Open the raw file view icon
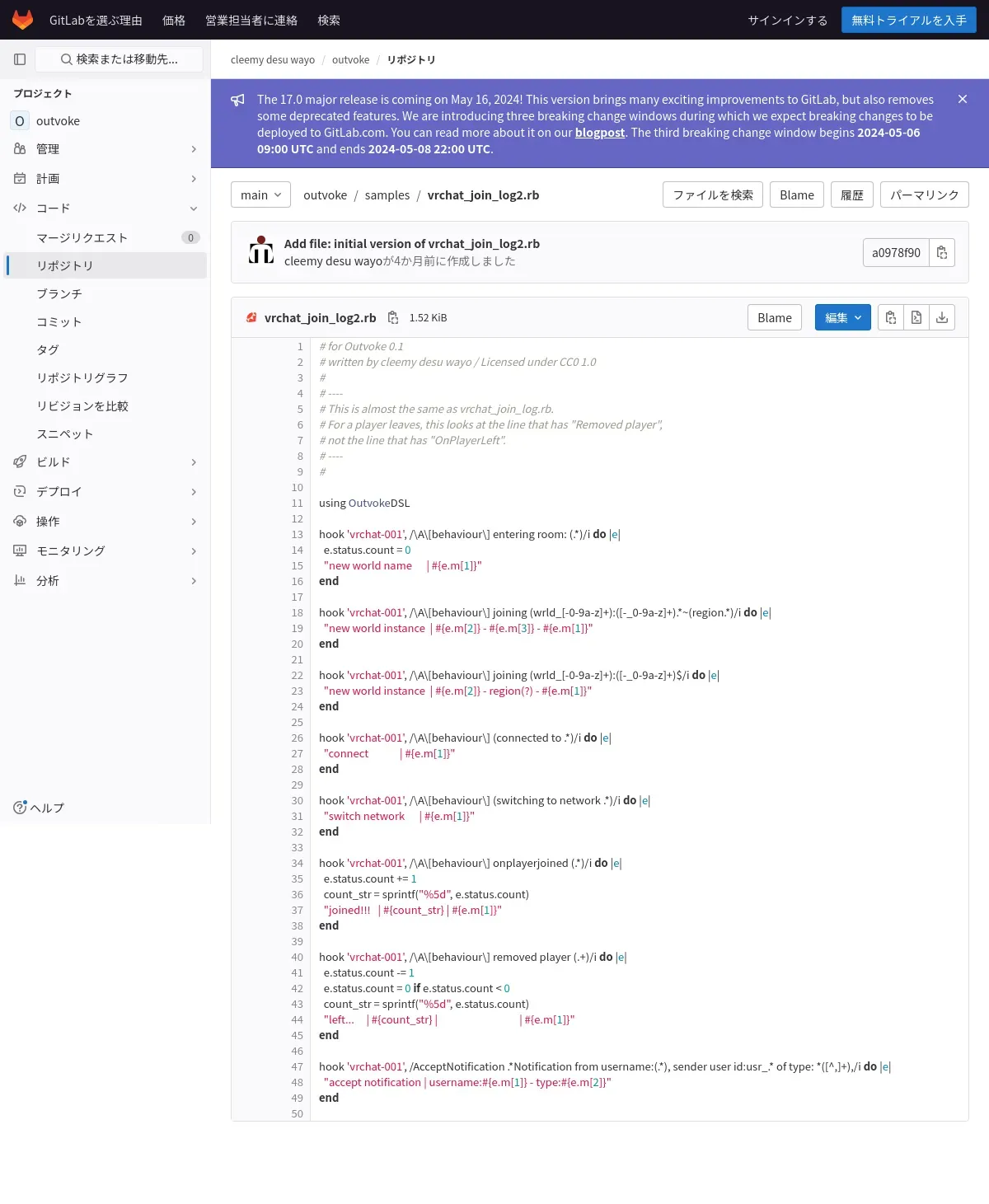989x1204 pixels. (x=916, y=317)
